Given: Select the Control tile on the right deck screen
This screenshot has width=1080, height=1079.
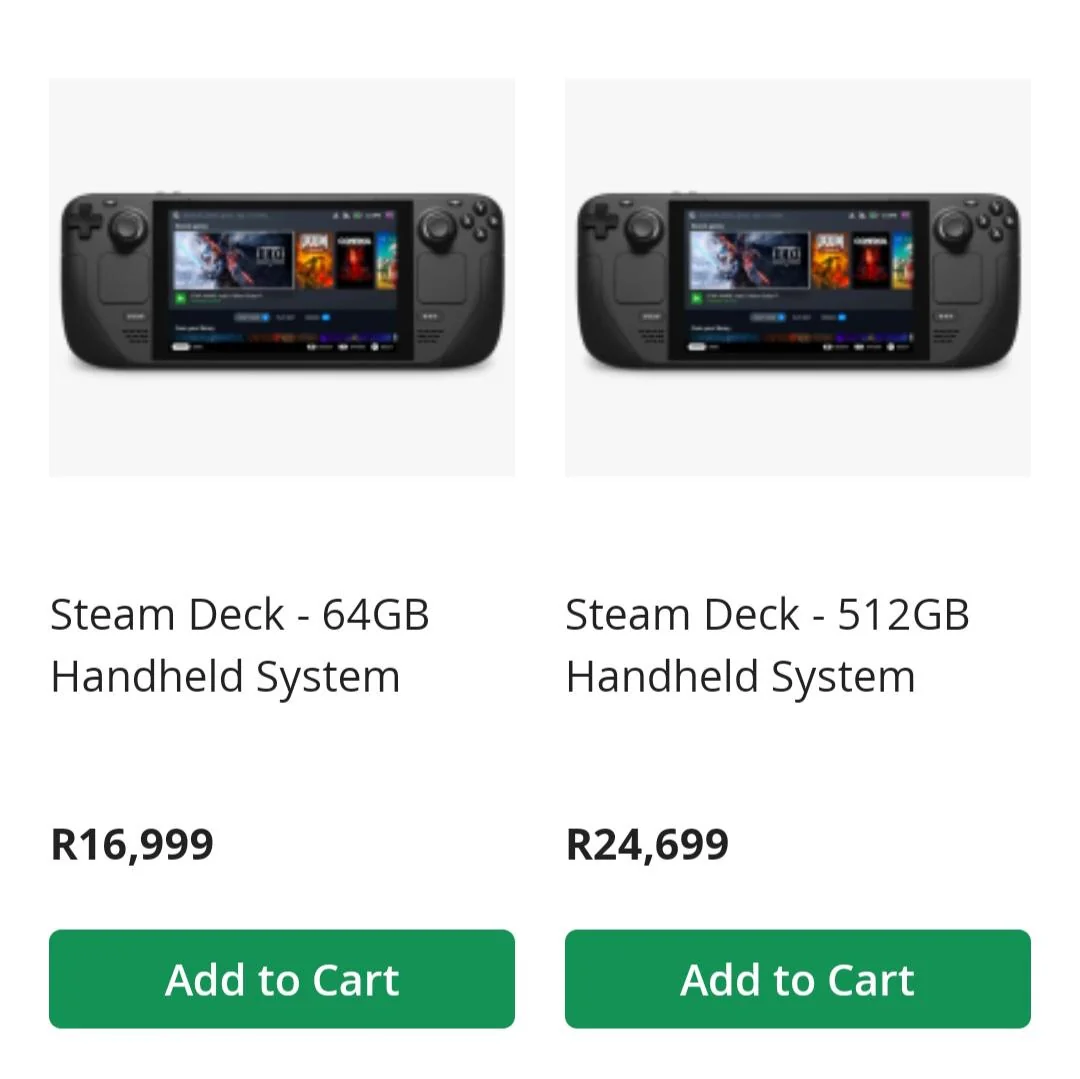Looking at the screenshot, I should click(870, 258).
